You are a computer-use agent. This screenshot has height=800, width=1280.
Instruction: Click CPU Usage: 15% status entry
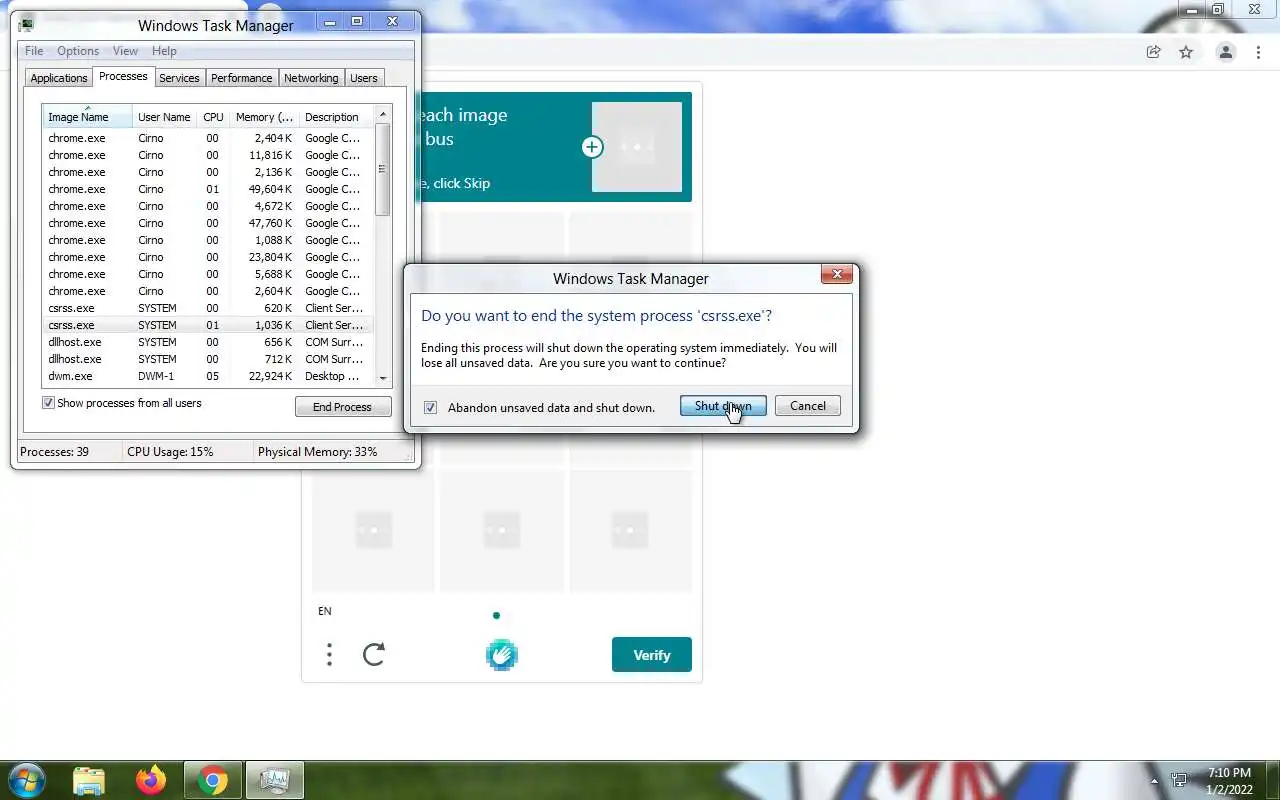tap(170, 452)
